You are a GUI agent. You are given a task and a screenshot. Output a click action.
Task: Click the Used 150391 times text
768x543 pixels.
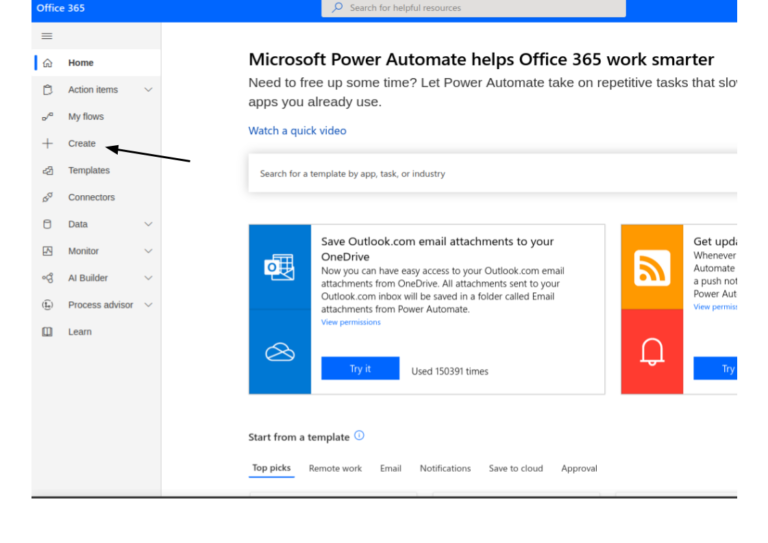450,371
